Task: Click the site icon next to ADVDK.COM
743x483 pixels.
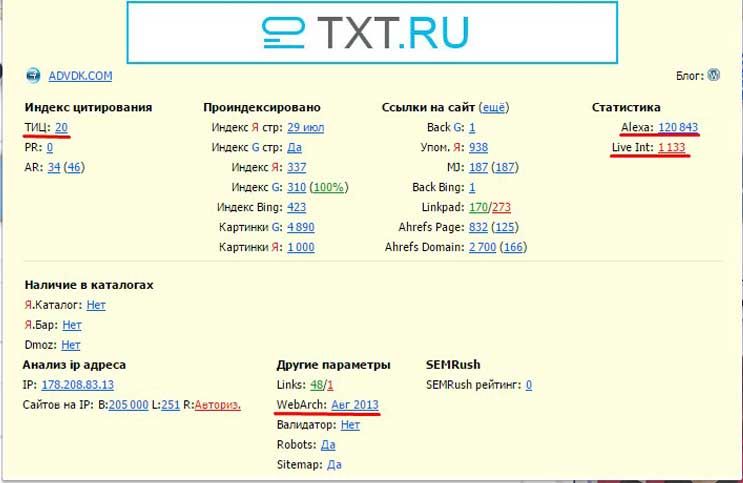Action: tap(33, 75)
